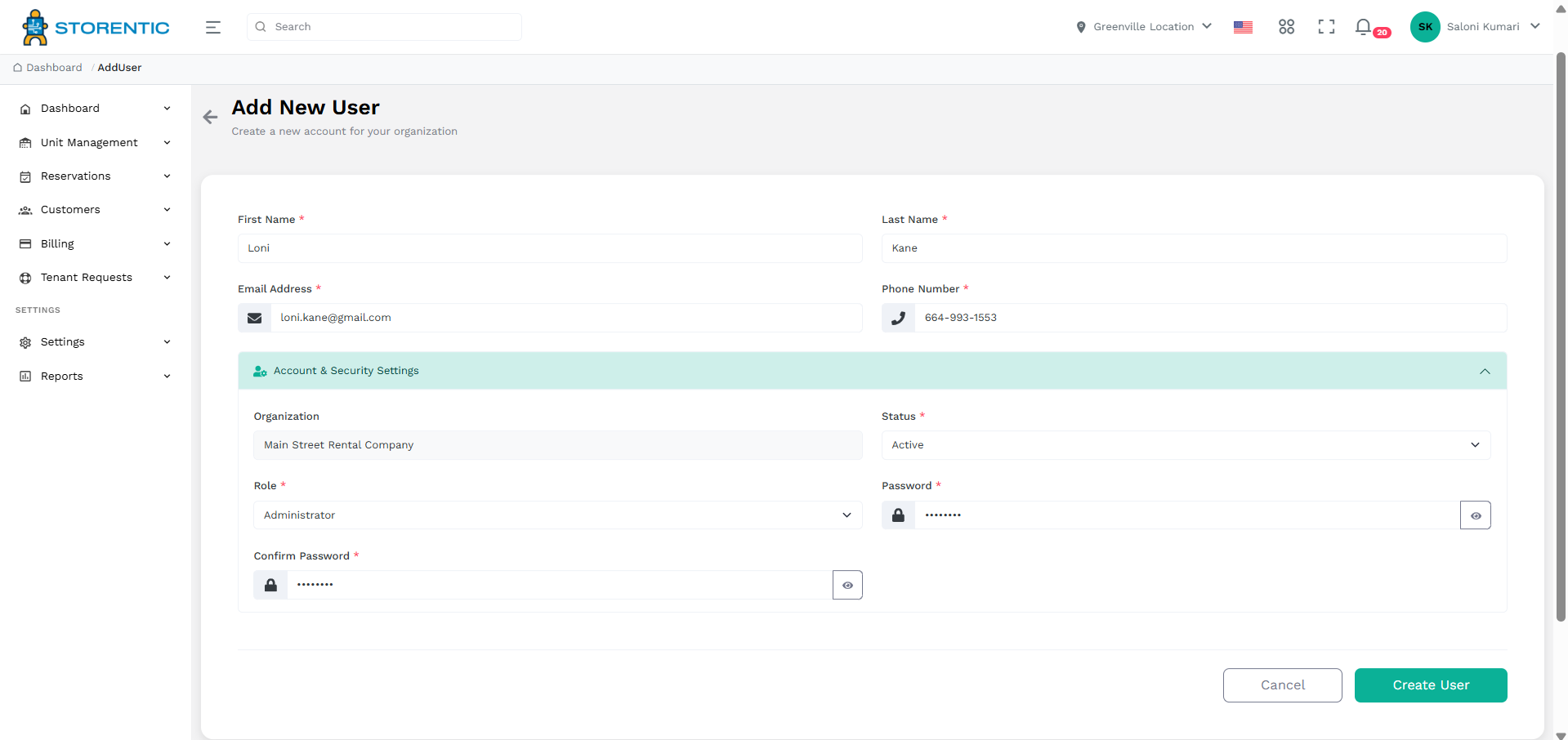Expand the Greenville Location selector
Screen dimensions: 1568x740
1208,26
